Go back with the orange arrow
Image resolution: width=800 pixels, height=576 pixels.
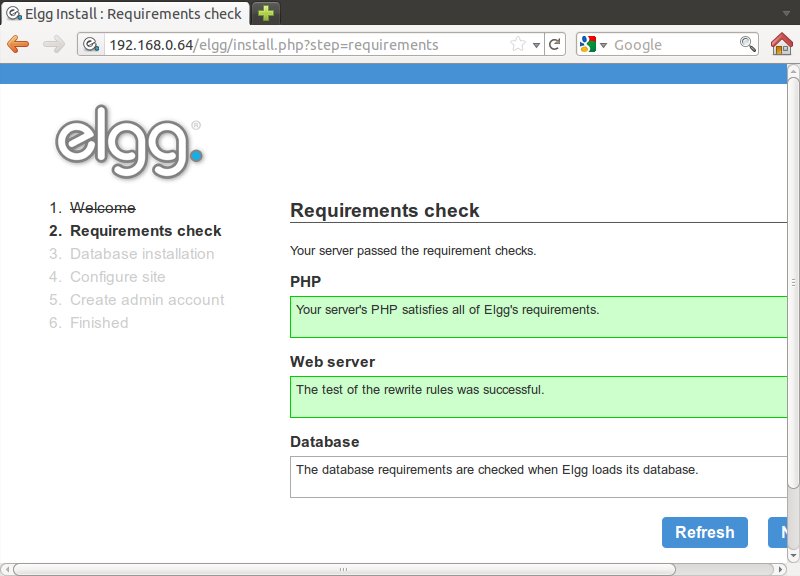[18, 44]
